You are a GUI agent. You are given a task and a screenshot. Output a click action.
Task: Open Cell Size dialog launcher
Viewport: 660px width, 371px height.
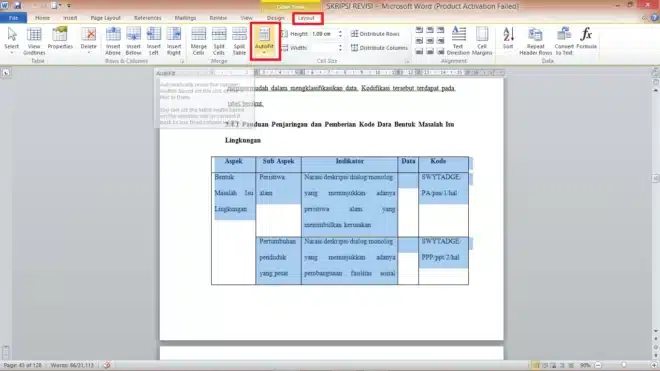[x=407, y=61]
